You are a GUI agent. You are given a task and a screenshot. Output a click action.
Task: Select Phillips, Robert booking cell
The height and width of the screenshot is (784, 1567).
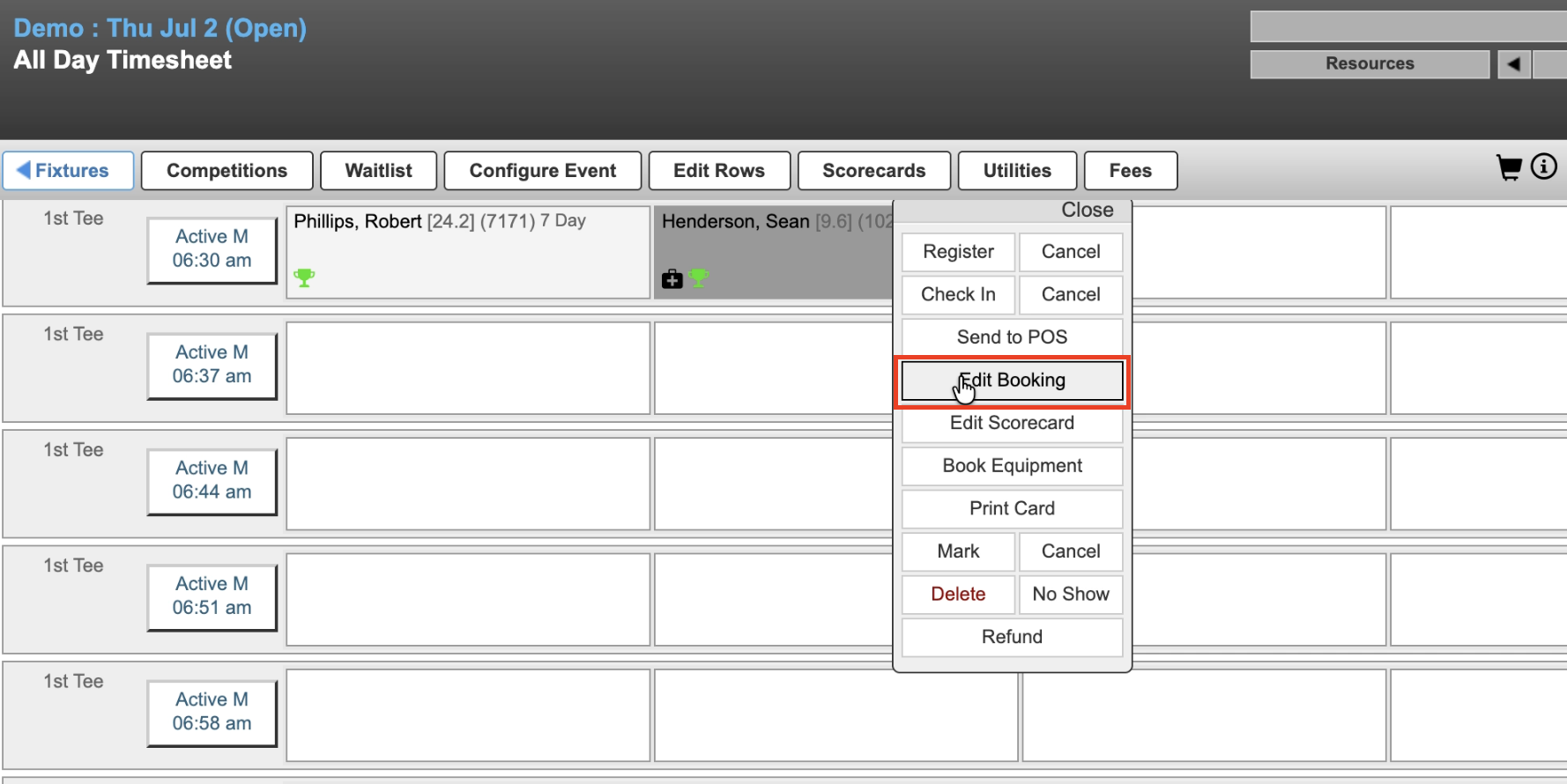(468, 252)
